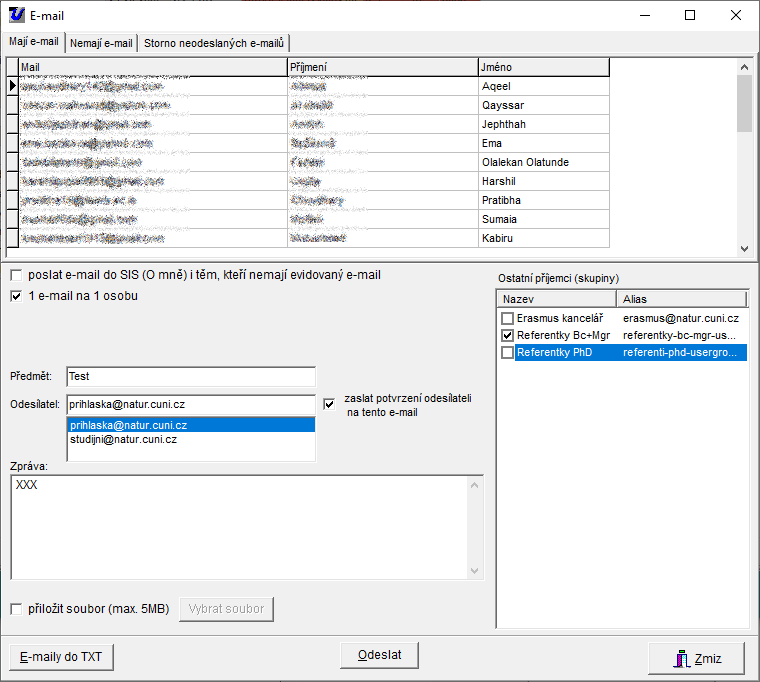Uncheck zaslat potvrzení odesílateli checkbox
Viewport: 760px width, 682px height.
pyautogui.click(x=329, y=404)
